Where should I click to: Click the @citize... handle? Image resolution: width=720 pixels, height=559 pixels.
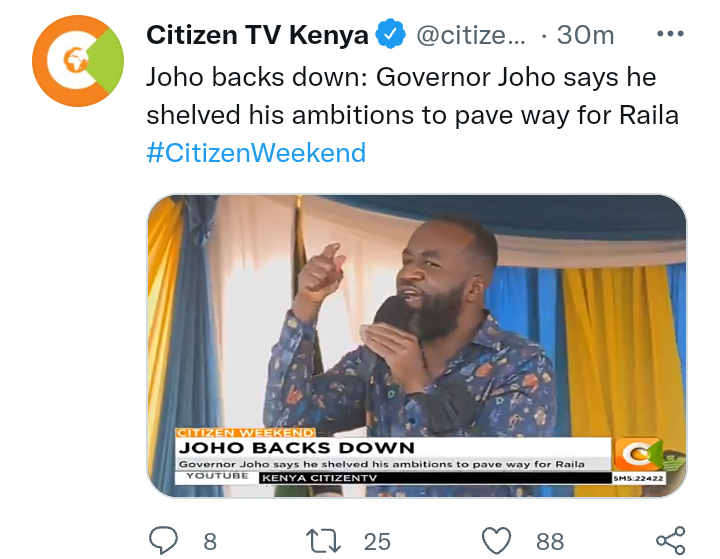pyautogui.click(x=471, y=35)
